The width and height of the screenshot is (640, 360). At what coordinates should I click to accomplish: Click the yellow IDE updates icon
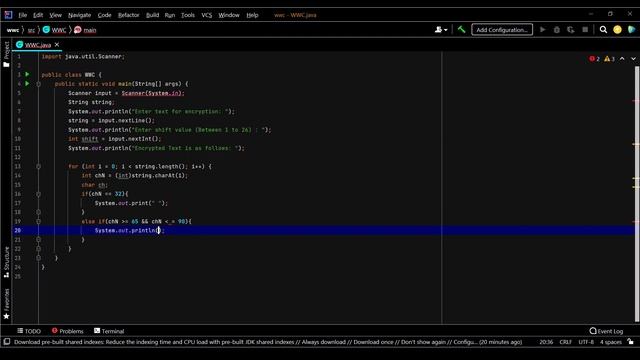pyautogui.click(x=617, y=29)
